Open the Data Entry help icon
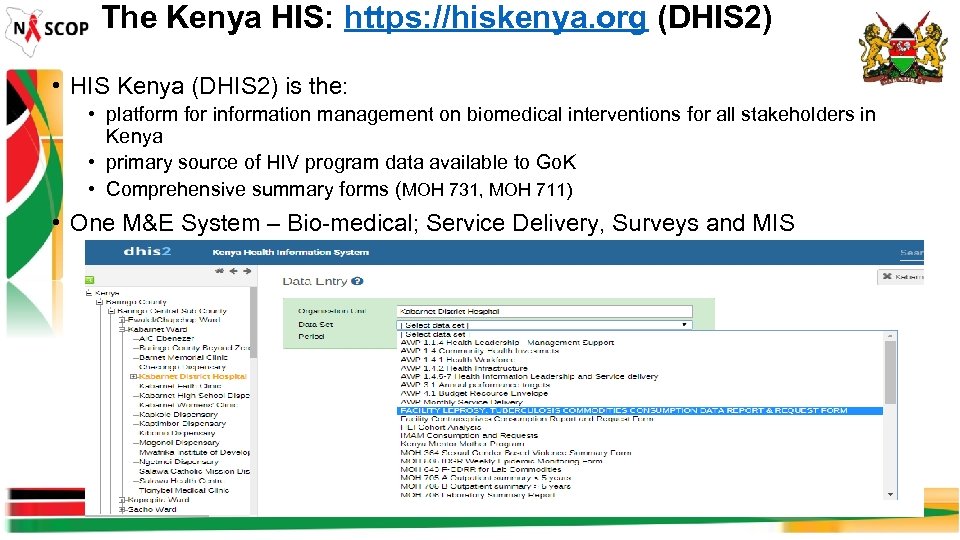 [358, 281]
